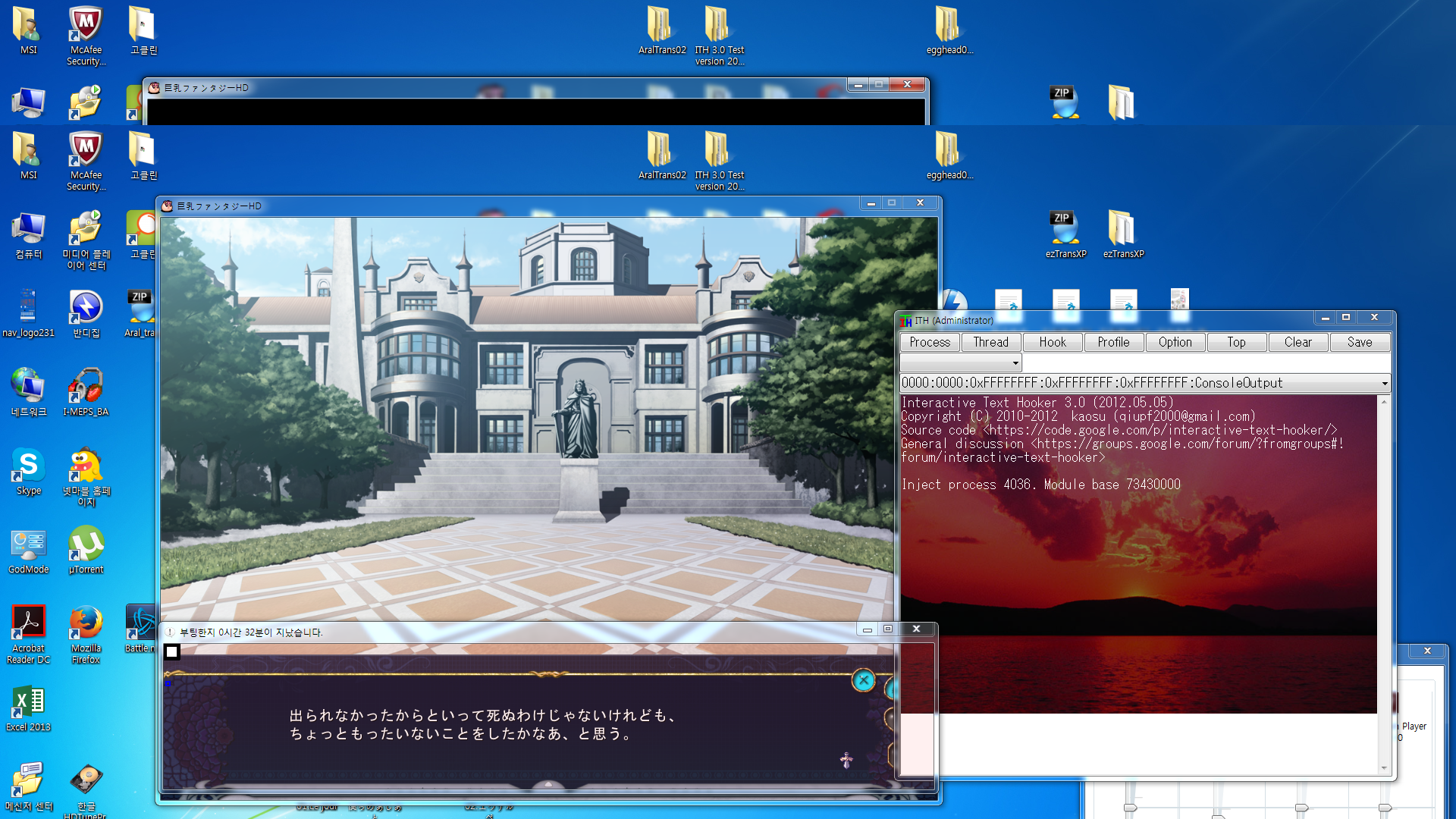Viewport: 1456px width, 819px height.
Task: Click the ITH console vertical scrollbar
Action: 1384,584
